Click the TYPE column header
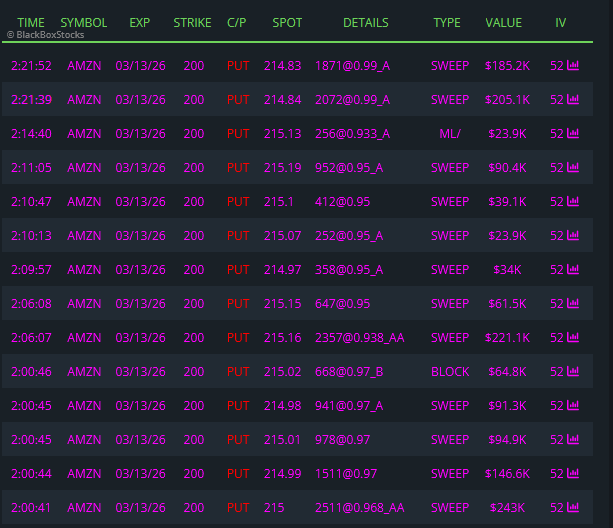The width and height of the screenshot is (613, 528). click(x=447, y=23)
